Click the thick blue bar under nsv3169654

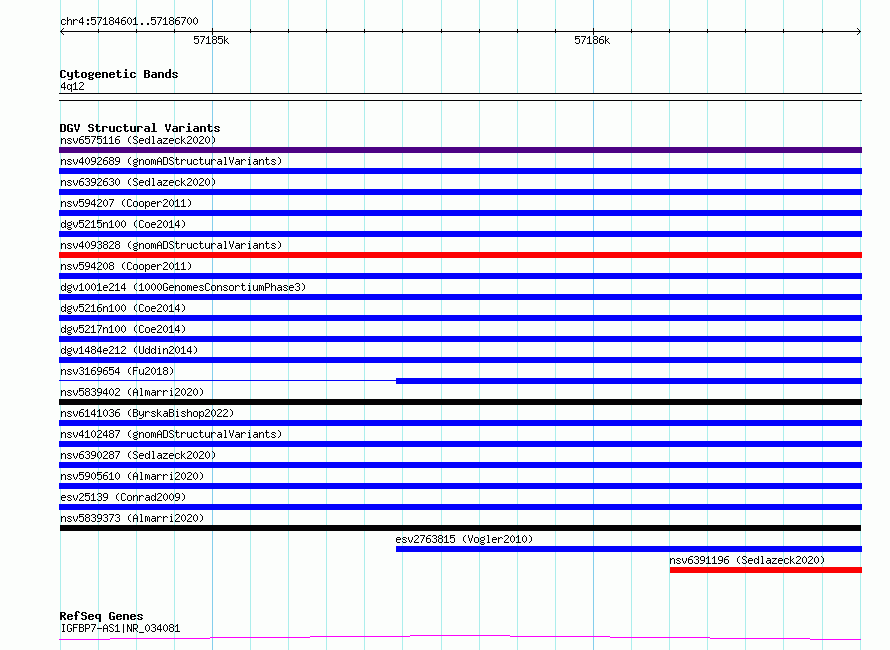click(629, 381)
